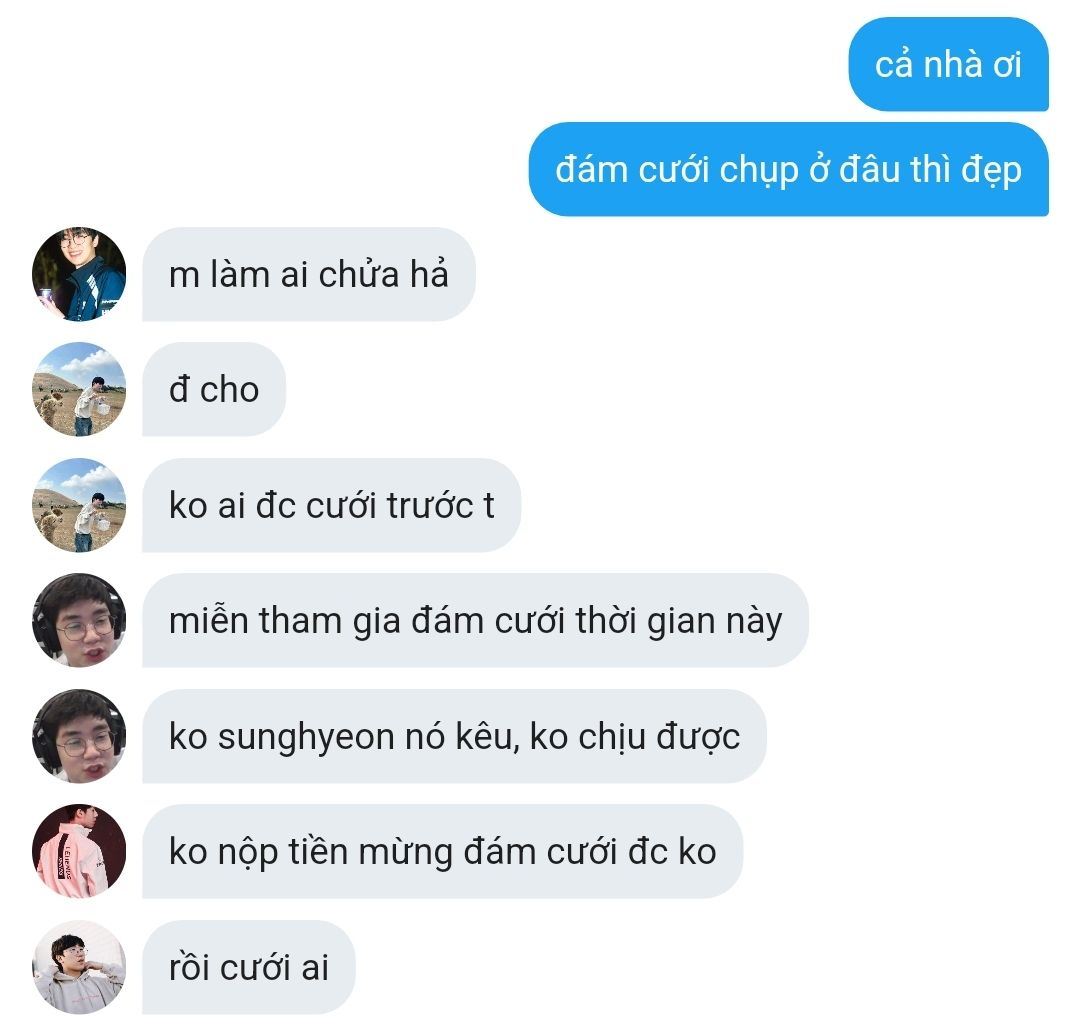Open headphone-wearing avatar beside 'miễn tham gia đám cưới'
Image resolution: width=1080 pixels, height=1022 pixels.
click(79, 620)
